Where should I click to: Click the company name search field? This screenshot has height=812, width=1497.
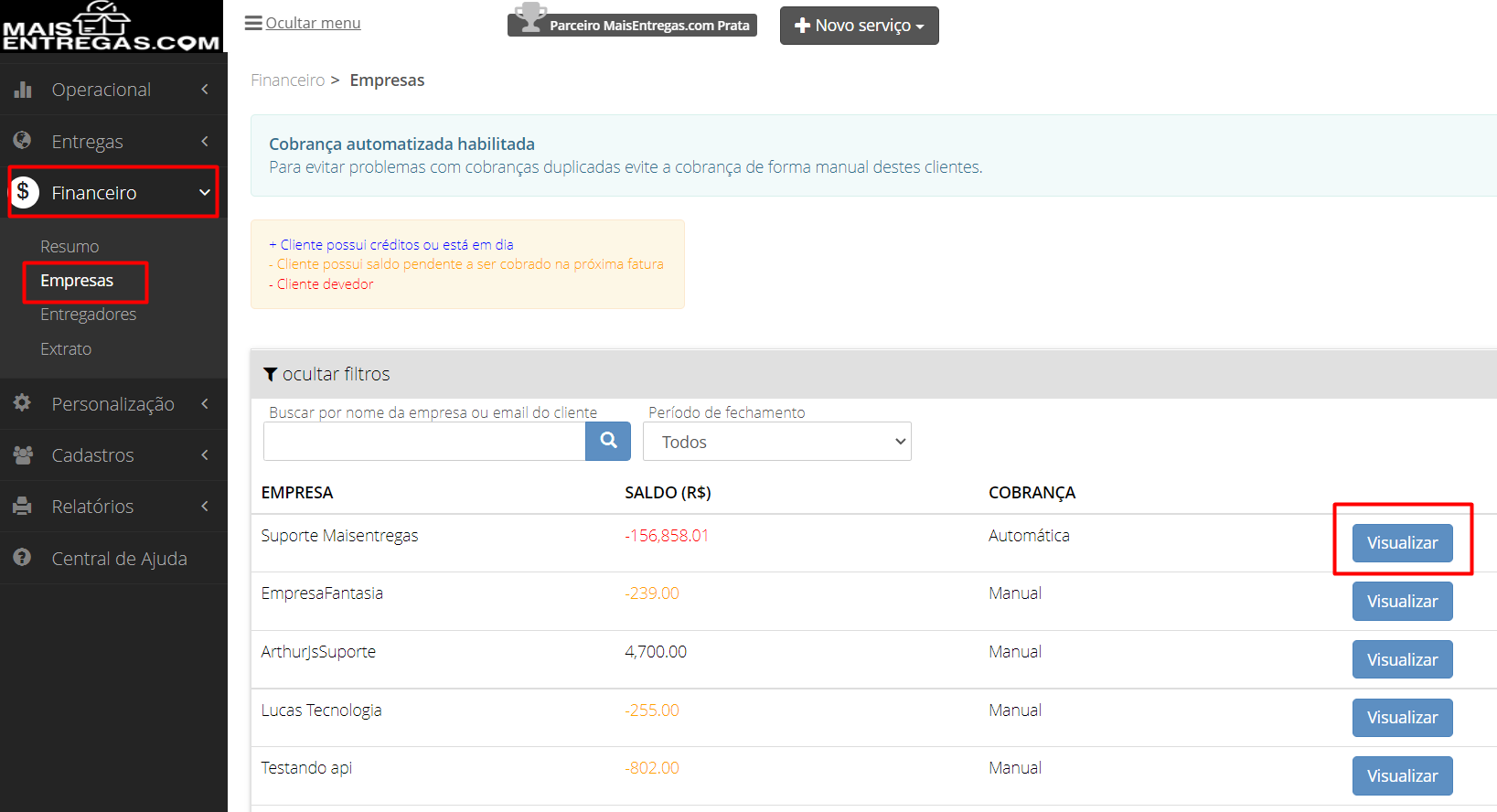coord(424,442)
